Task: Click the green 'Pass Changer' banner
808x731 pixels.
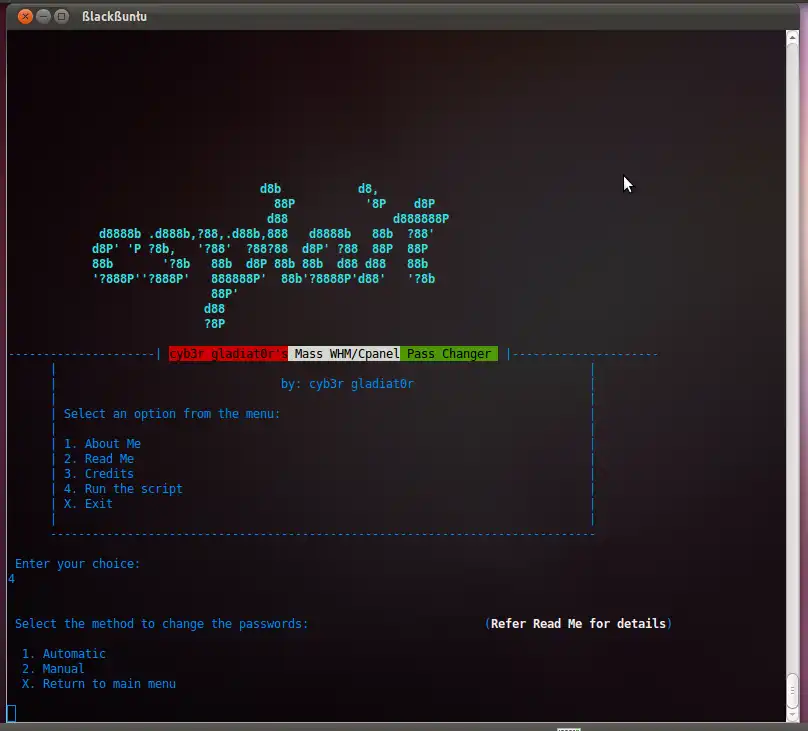Action: [449, 354]
